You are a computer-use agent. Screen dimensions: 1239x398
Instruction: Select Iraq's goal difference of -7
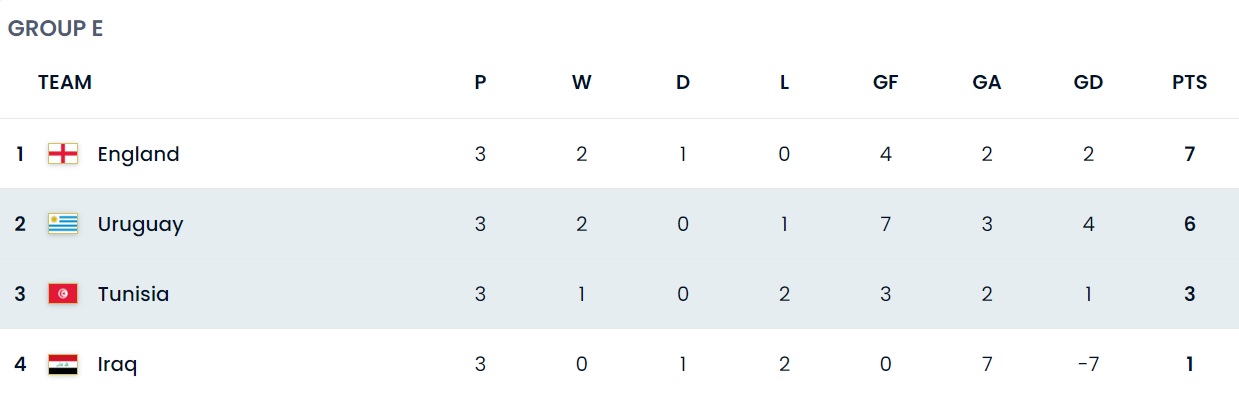coord(1088,364)
